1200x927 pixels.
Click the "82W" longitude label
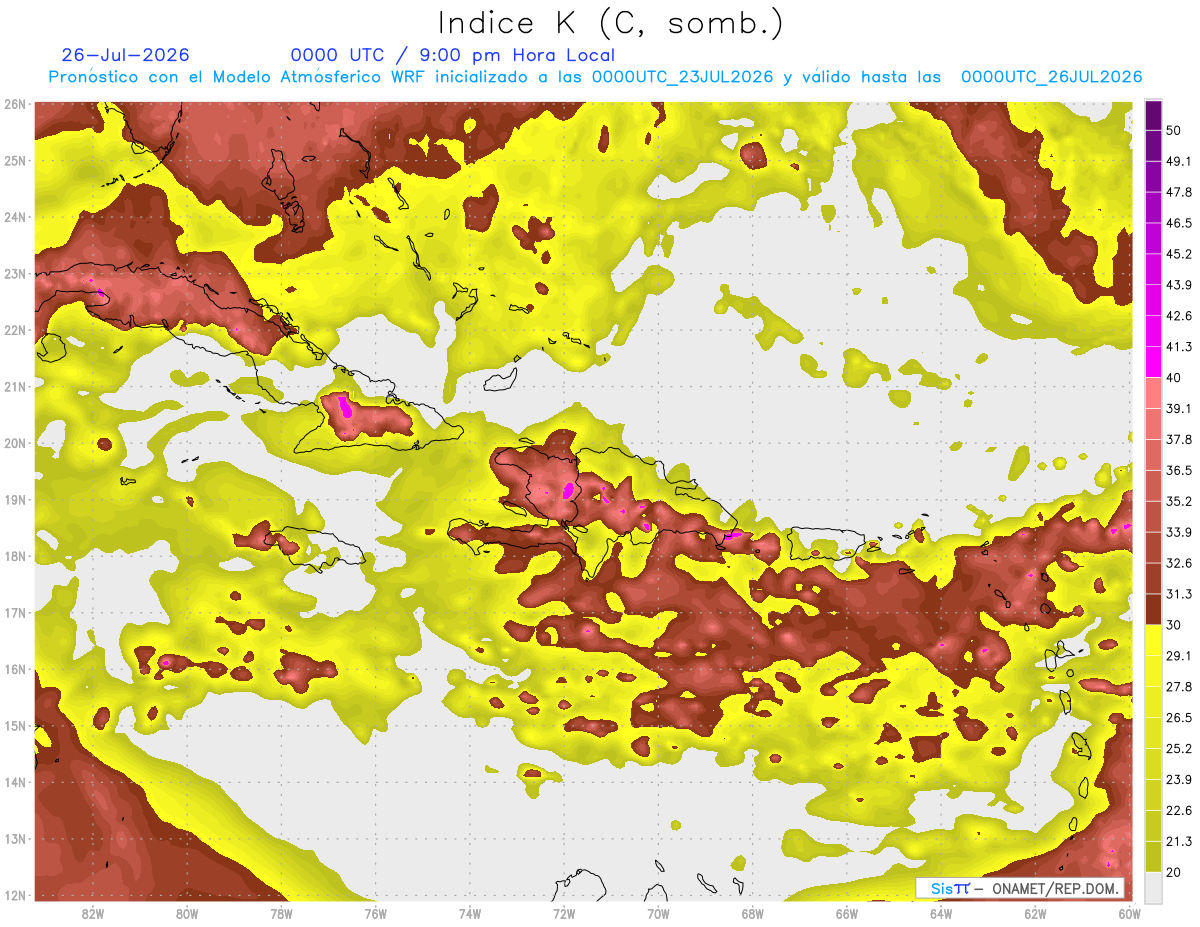(x=93, y=913)
